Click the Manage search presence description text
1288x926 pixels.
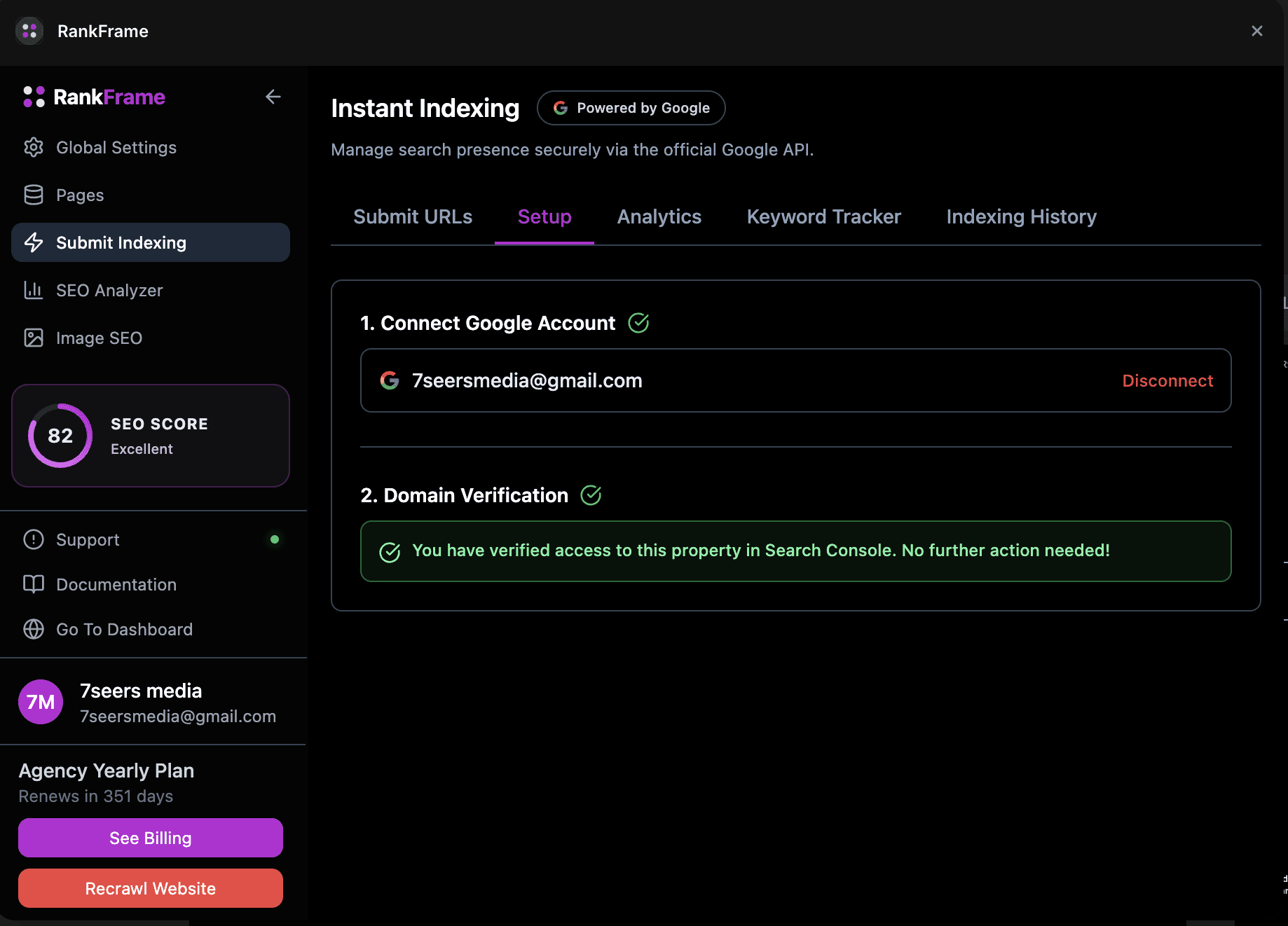coord(573,150)
